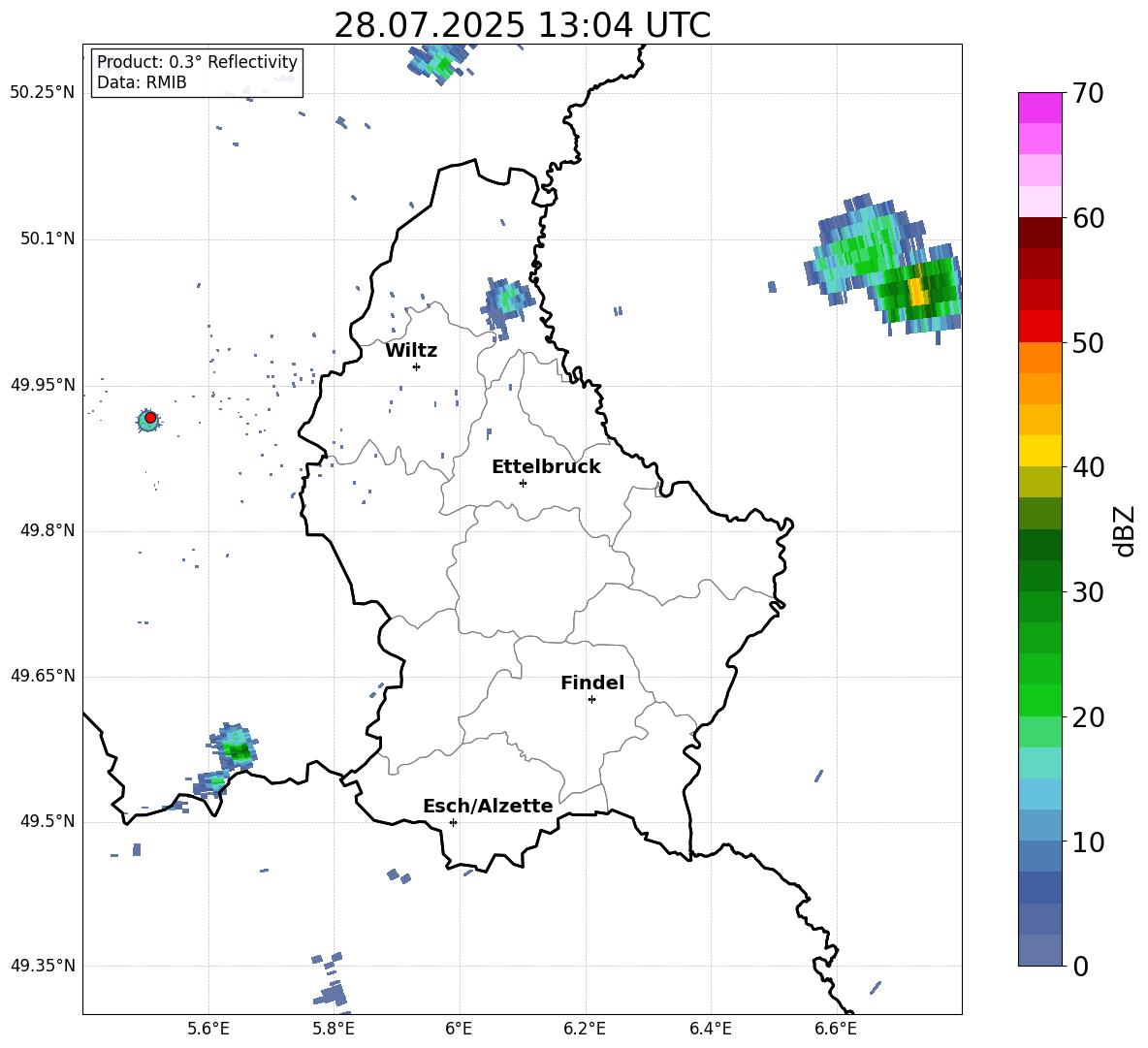1148x1048 pixels.
Task: Click the colorbar tick label 20
Action: (x=1088, y=717)
